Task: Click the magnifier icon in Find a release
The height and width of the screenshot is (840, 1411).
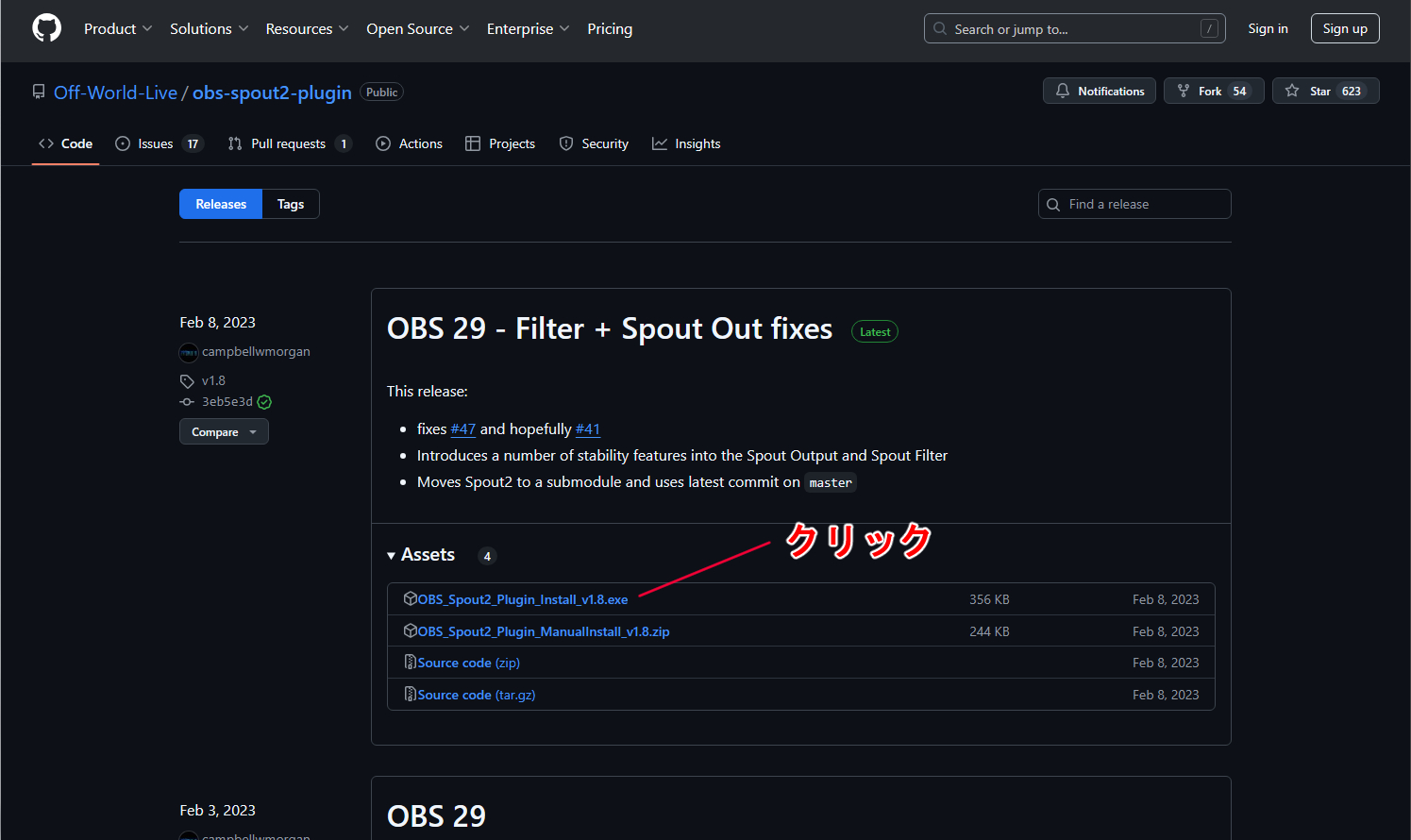Action: pyautogui.click(x=1053, y=204)
